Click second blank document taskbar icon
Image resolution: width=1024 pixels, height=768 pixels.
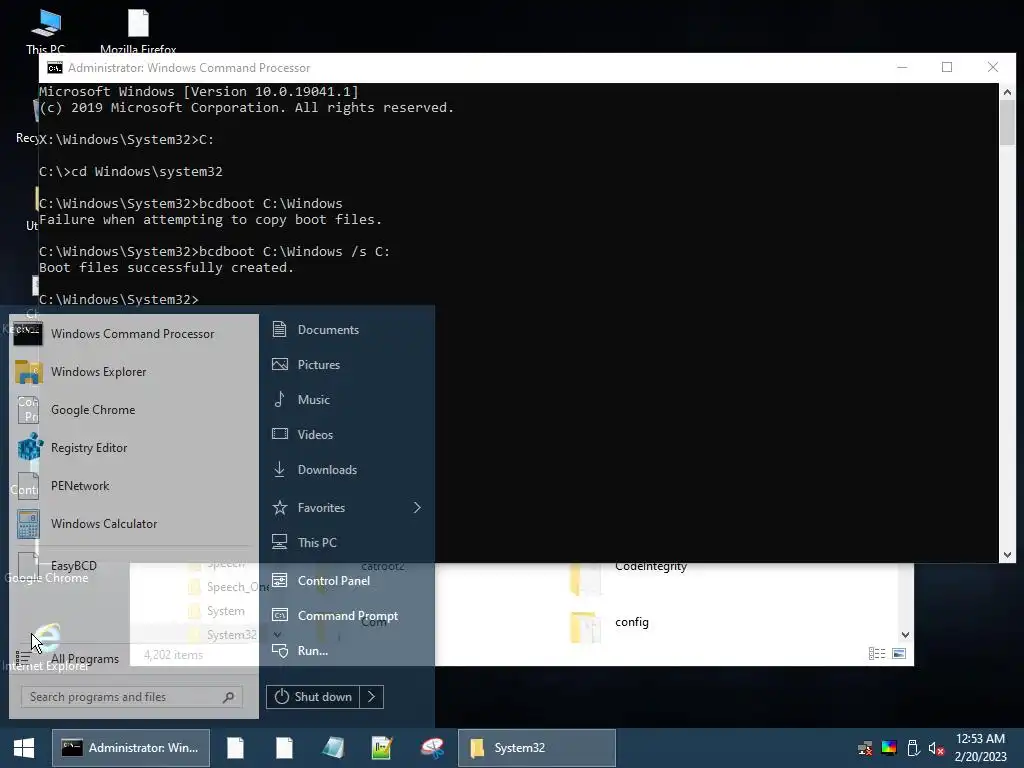(x=285, y=748)
